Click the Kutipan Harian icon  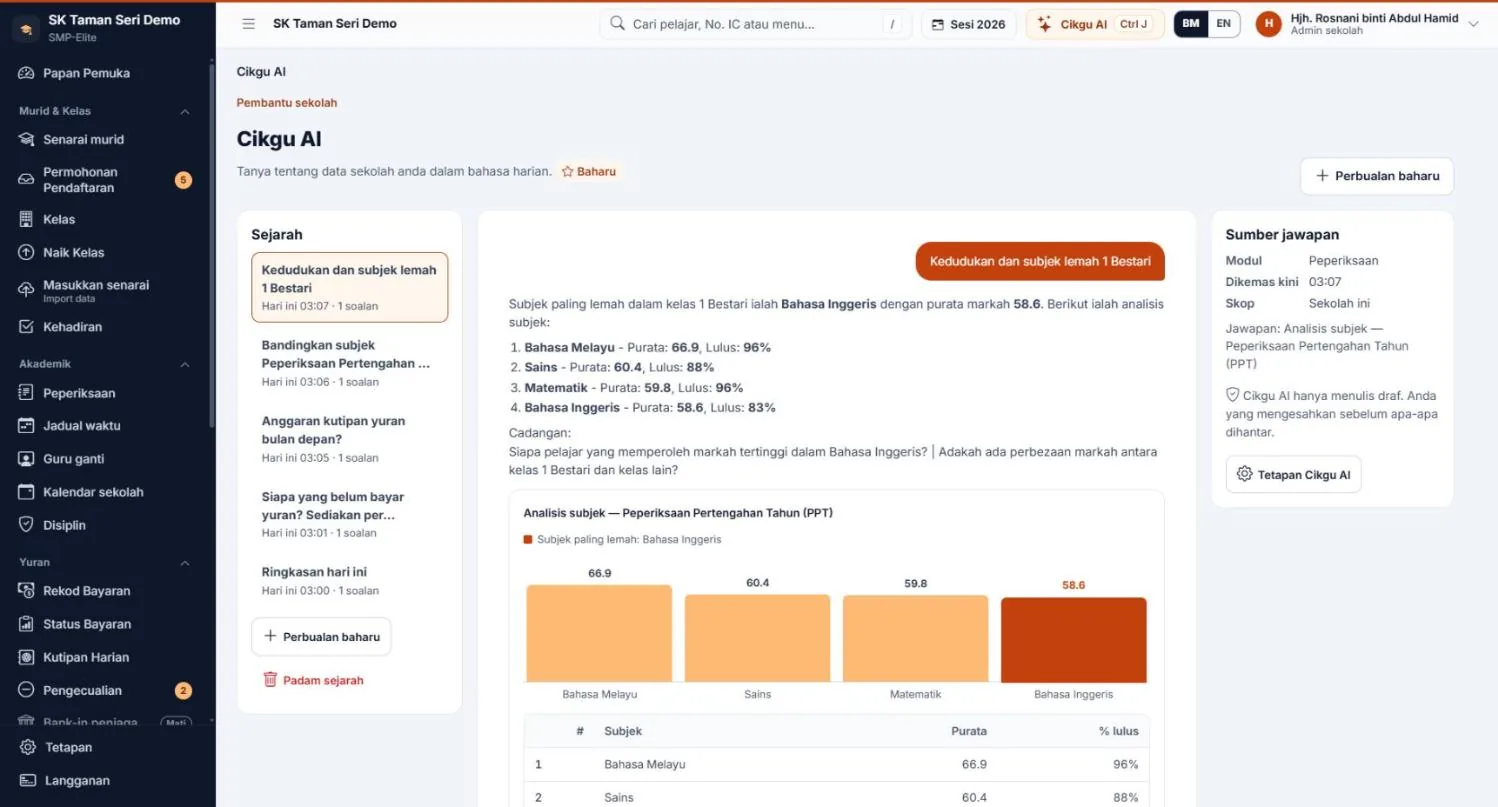point(27,657)
